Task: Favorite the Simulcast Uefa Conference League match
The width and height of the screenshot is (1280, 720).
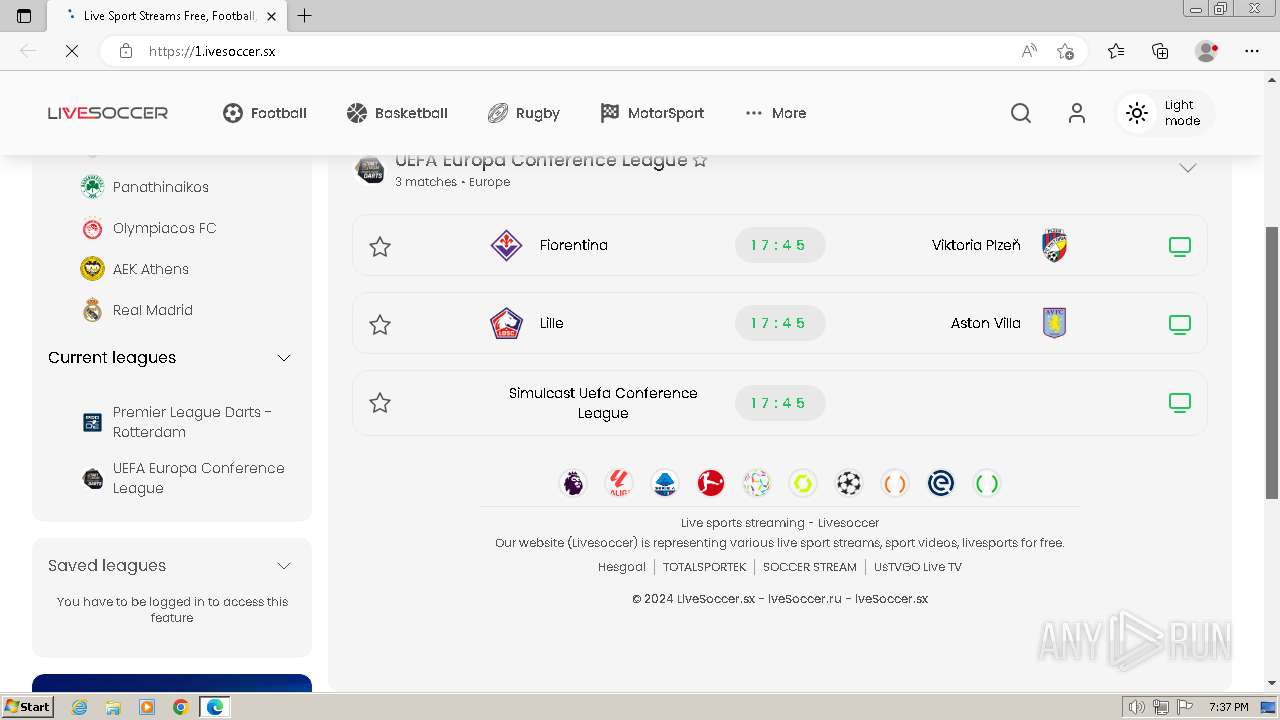Action: pyautogui.click(x=380, y=402)
